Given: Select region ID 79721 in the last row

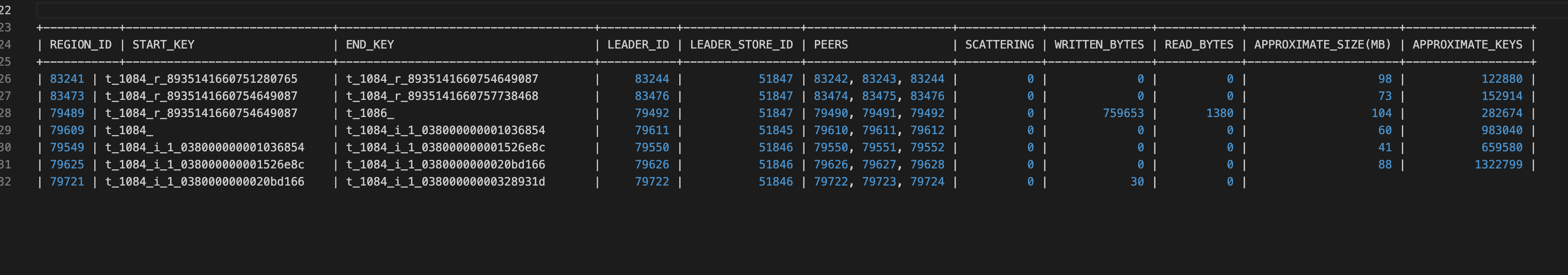Looking at the screenshot, I should pyautogui.click(x=67, y=182).
